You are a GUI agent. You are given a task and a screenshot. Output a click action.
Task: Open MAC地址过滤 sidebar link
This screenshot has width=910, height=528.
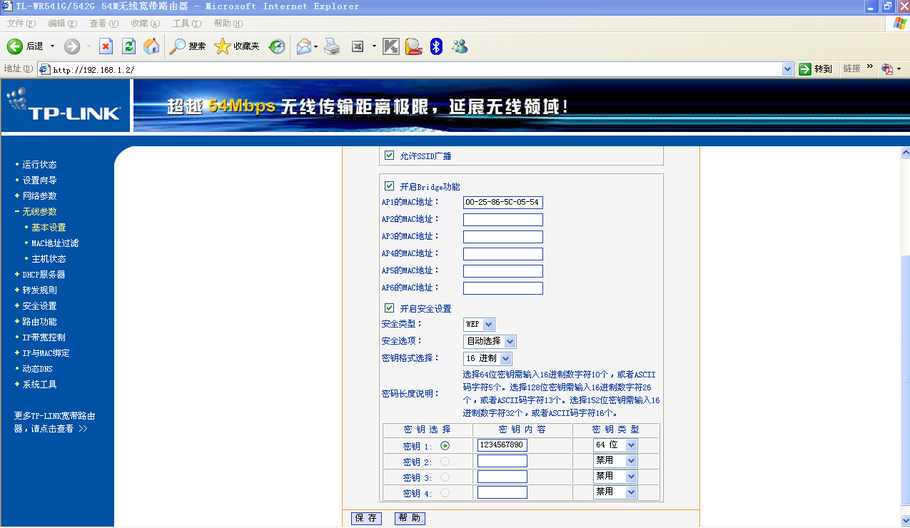[55, 243]
